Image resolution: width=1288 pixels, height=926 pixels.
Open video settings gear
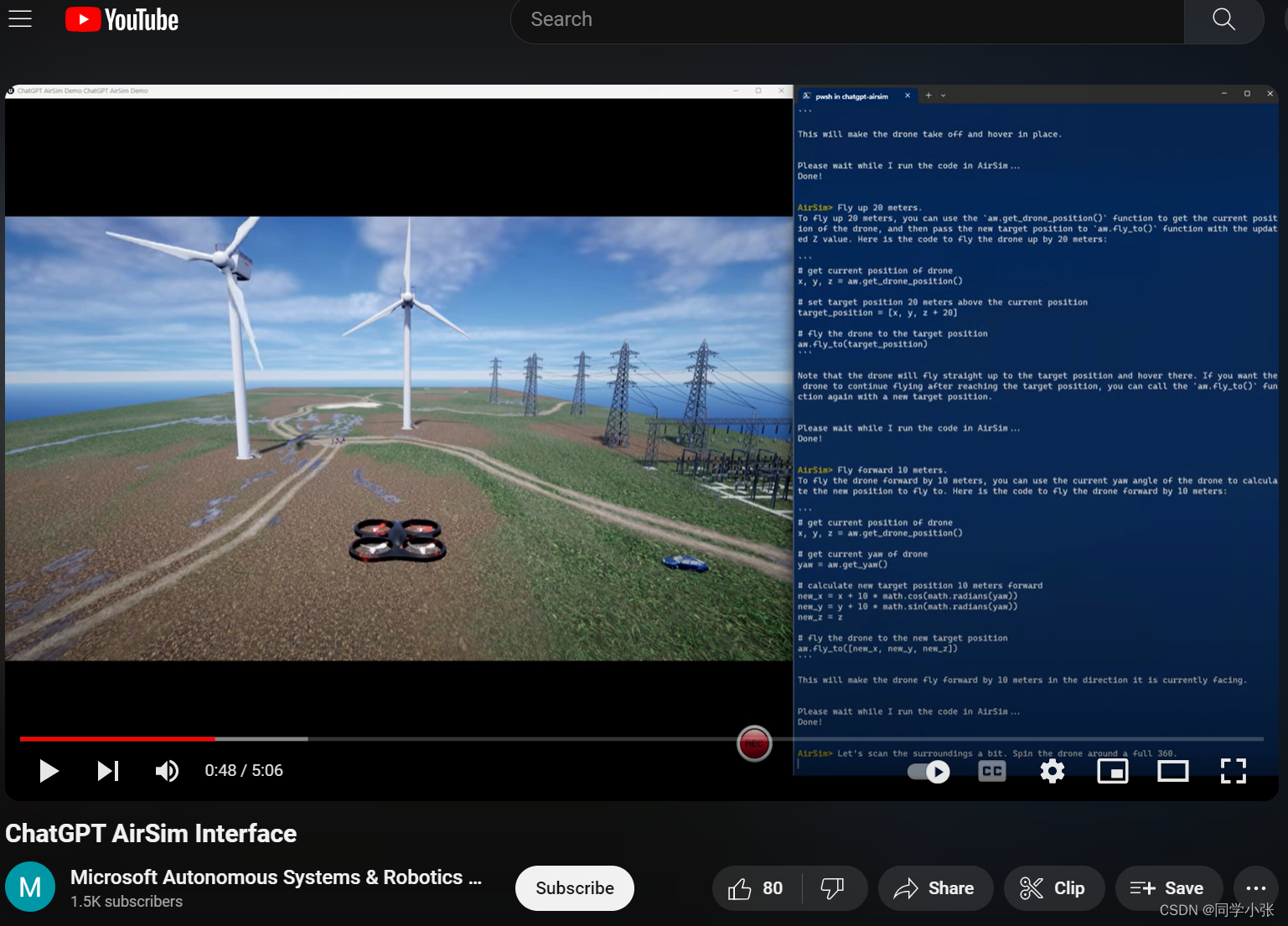point(1053,771)
